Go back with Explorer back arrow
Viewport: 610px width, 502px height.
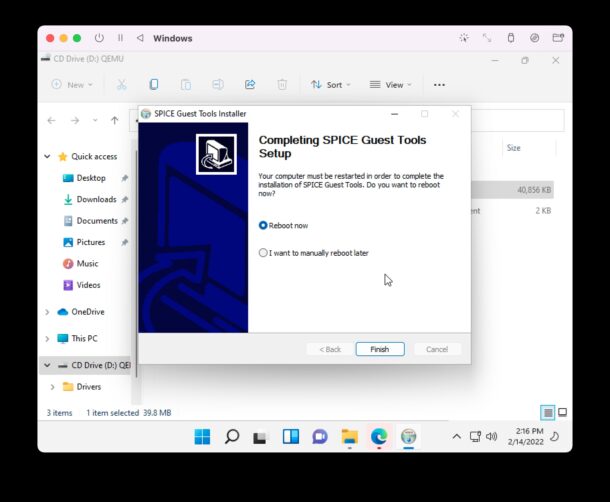point(51,121)
